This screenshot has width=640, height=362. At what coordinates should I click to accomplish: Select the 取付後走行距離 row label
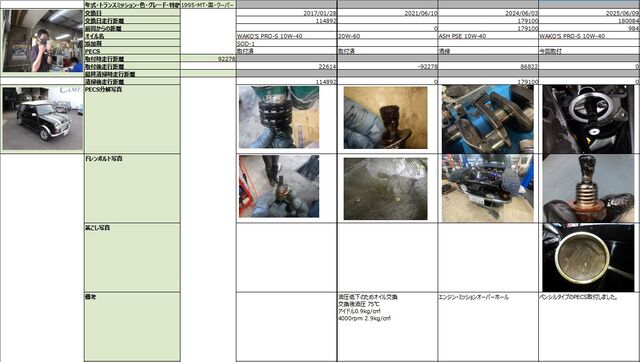pos(132,66)
